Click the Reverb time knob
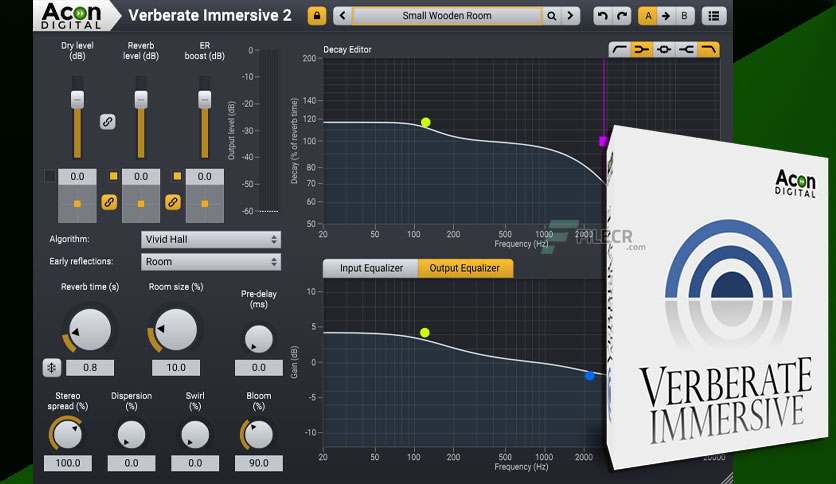The width and height of the screenshot is (836, 484). [x=90, y=330]
